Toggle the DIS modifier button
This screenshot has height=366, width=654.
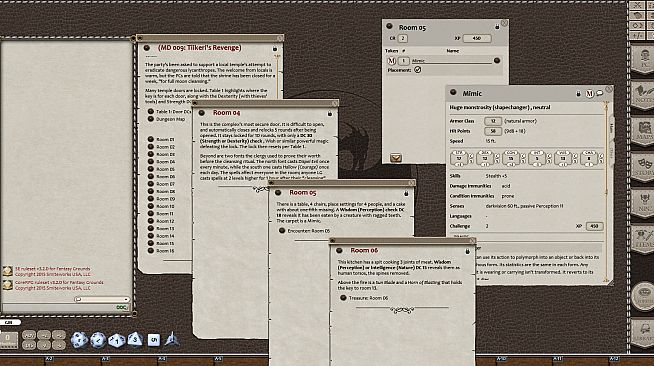coord(29,345)
